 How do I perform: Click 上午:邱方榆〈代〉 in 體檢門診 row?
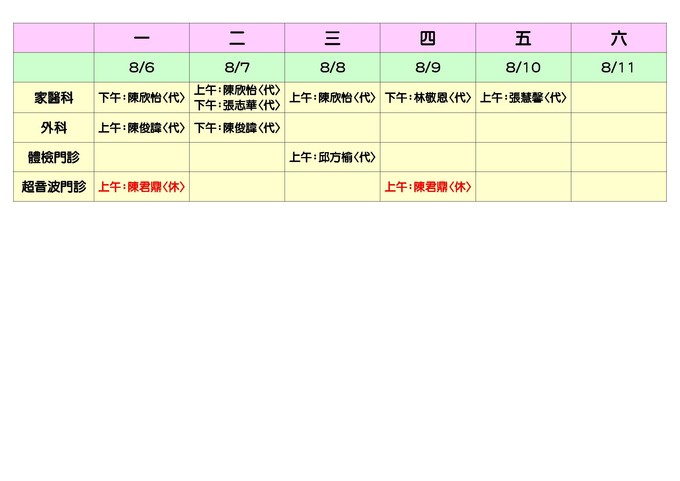point(332,157)
